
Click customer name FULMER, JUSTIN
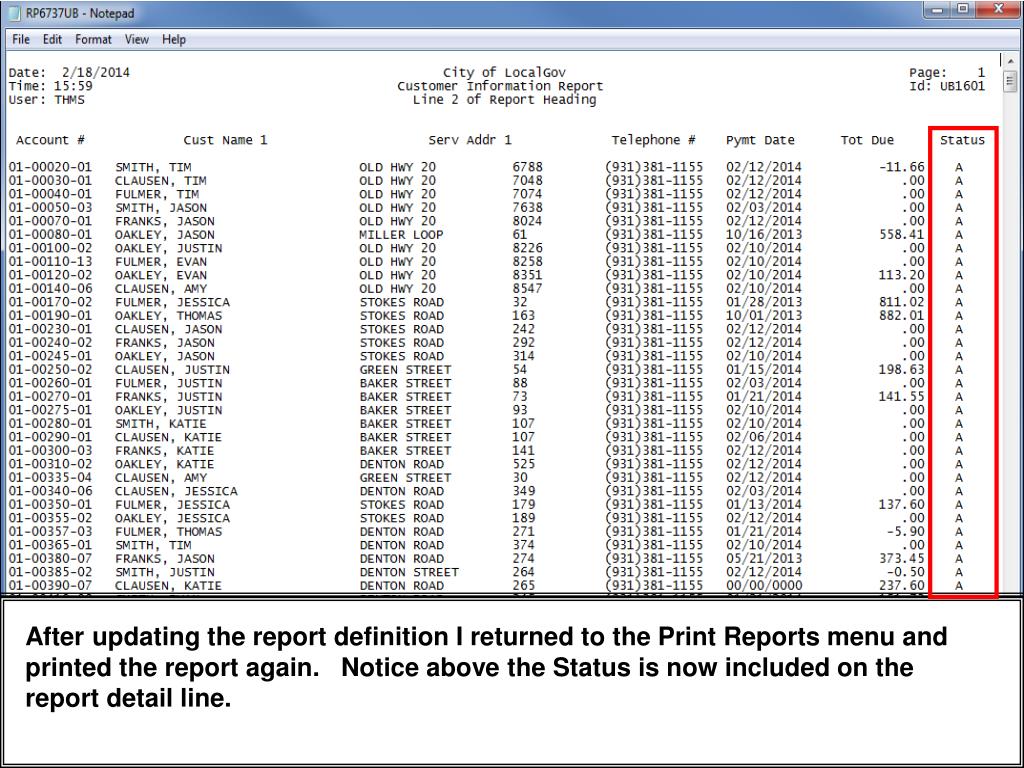[x=168, y=383]
